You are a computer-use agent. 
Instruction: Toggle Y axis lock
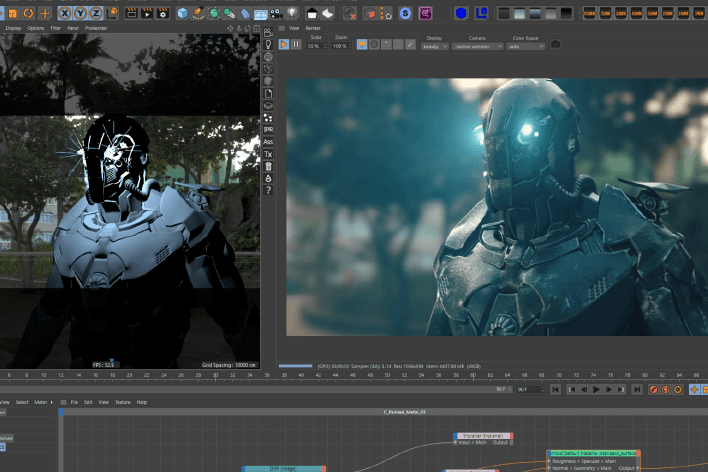(80, 14)
